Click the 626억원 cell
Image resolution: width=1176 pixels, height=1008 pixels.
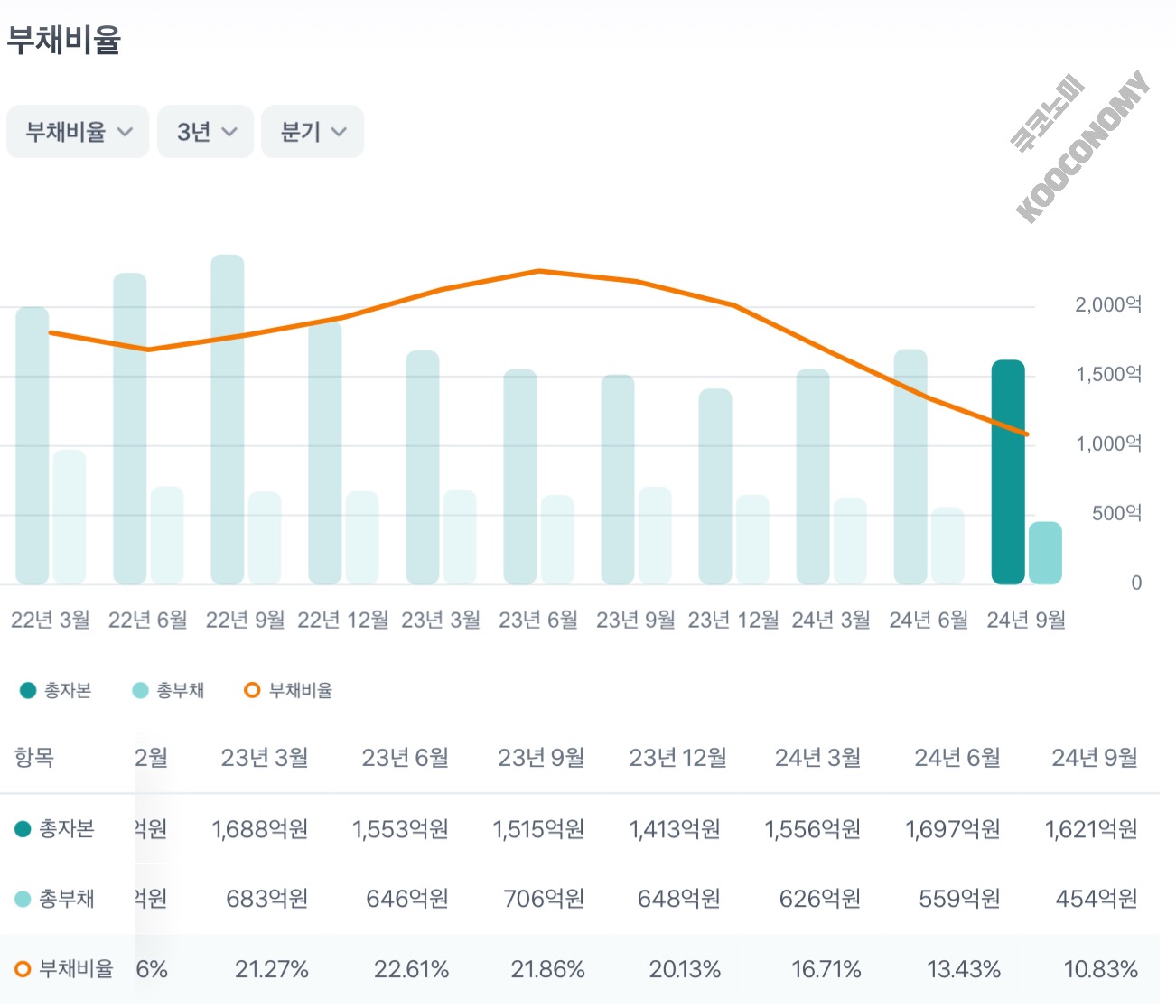[820, 899]
